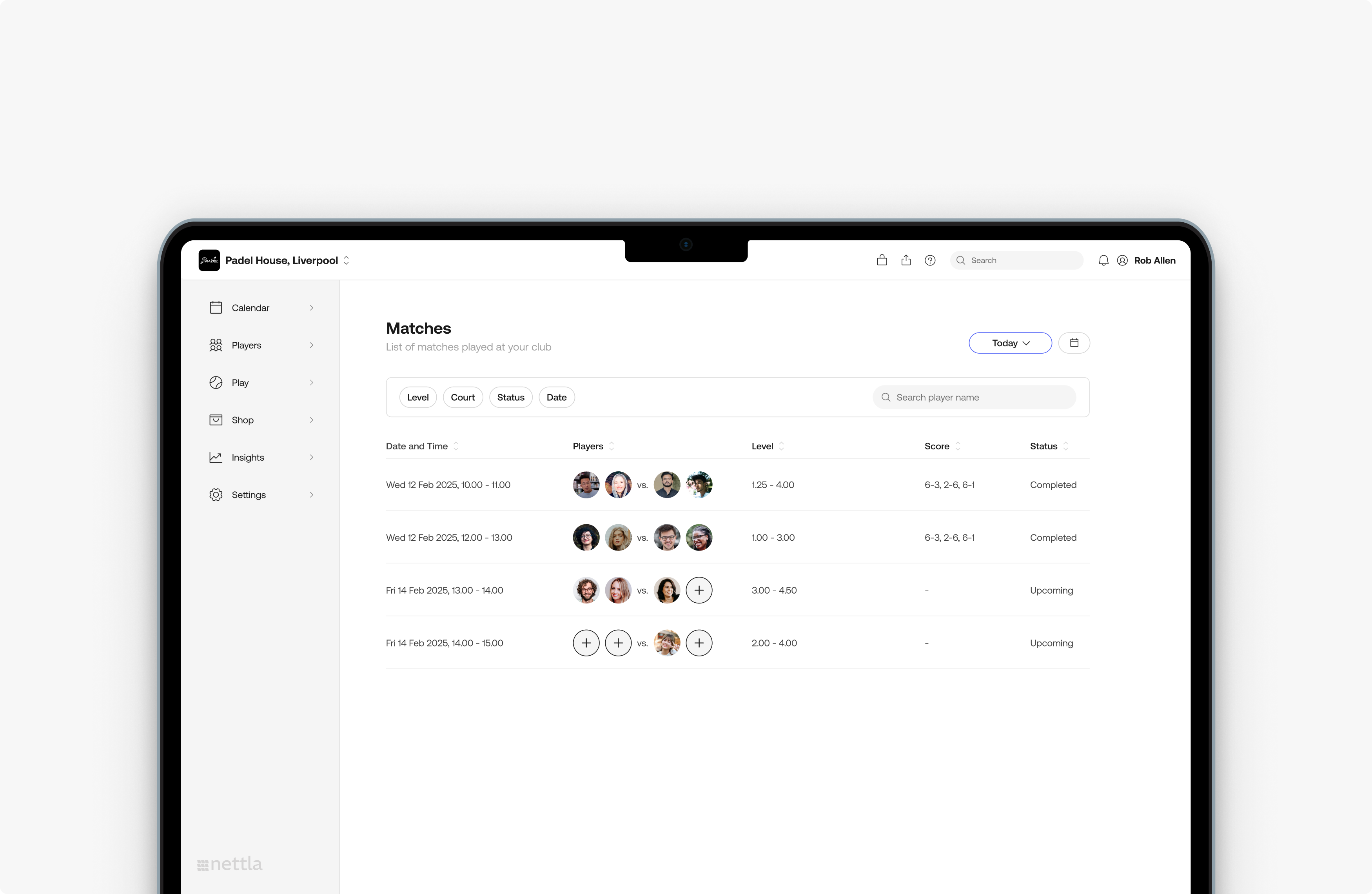Toggle the Status filter pill
Viewport: 1372px width, 894px height.
510,397
